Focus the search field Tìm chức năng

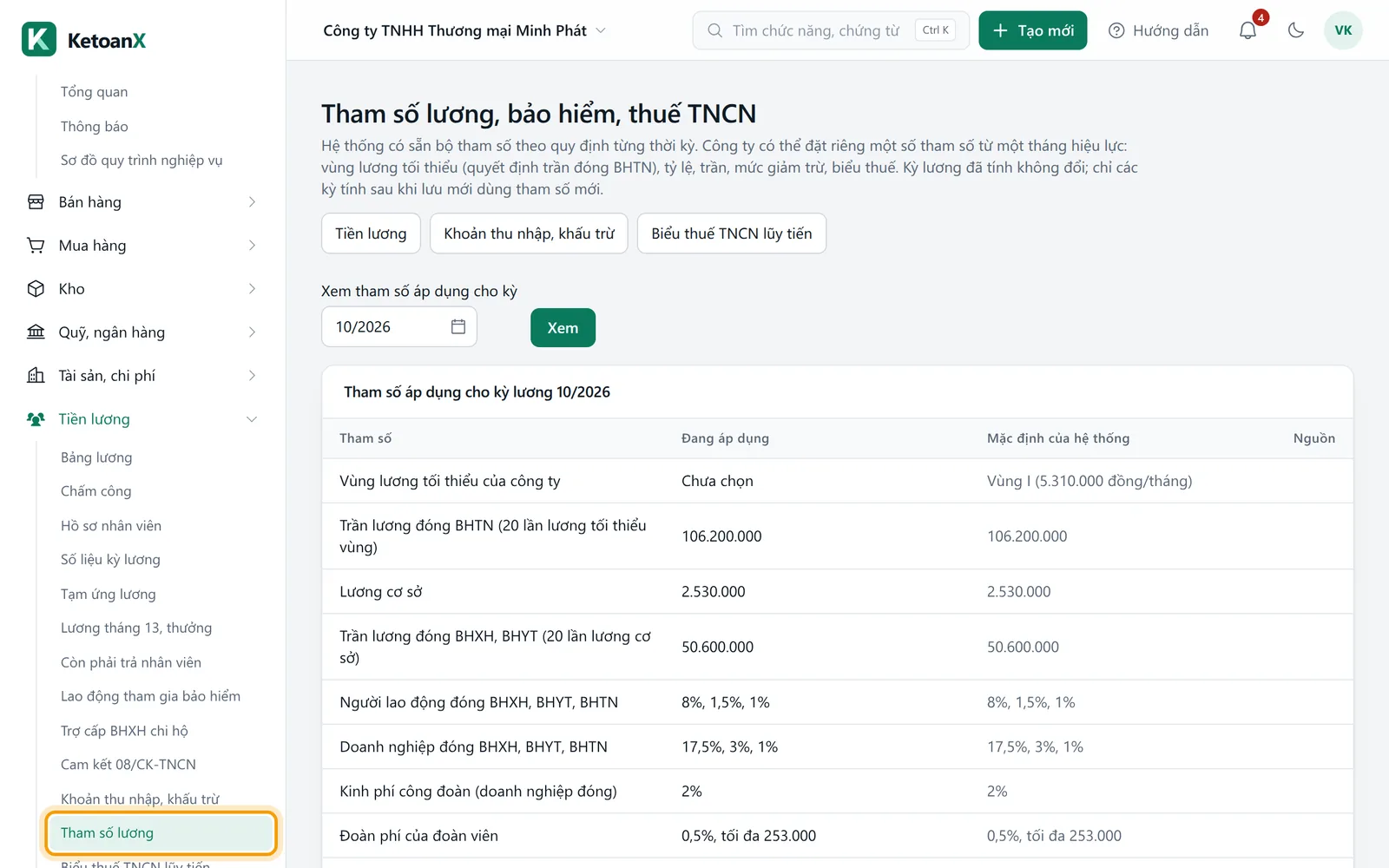pyautogui.click(x=830, y=30)
